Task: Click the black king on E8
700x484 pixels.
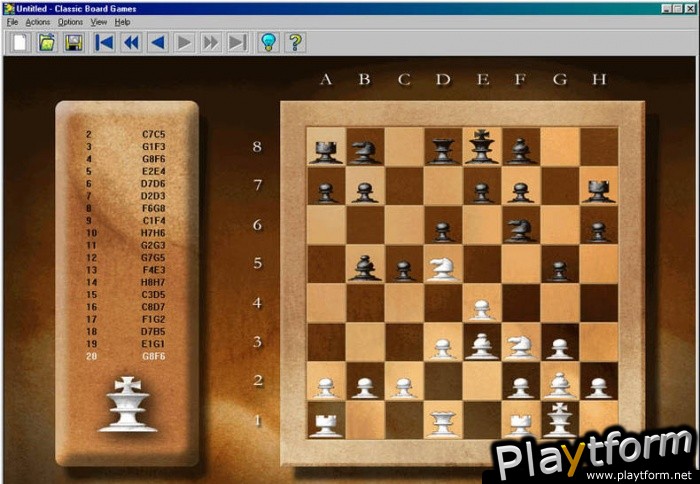Action: (482, 146)
